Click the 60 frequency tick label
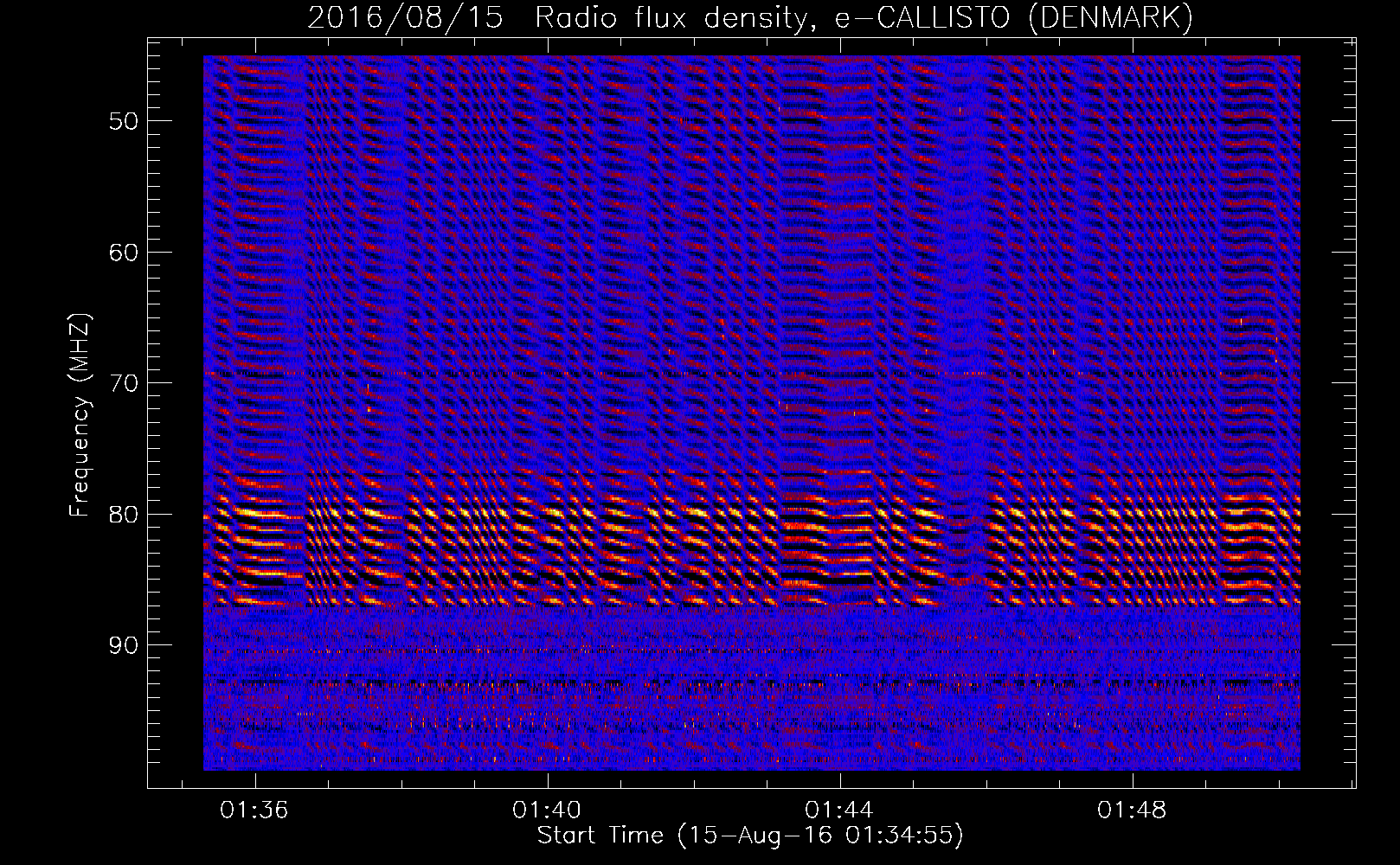 coord(123,253)
